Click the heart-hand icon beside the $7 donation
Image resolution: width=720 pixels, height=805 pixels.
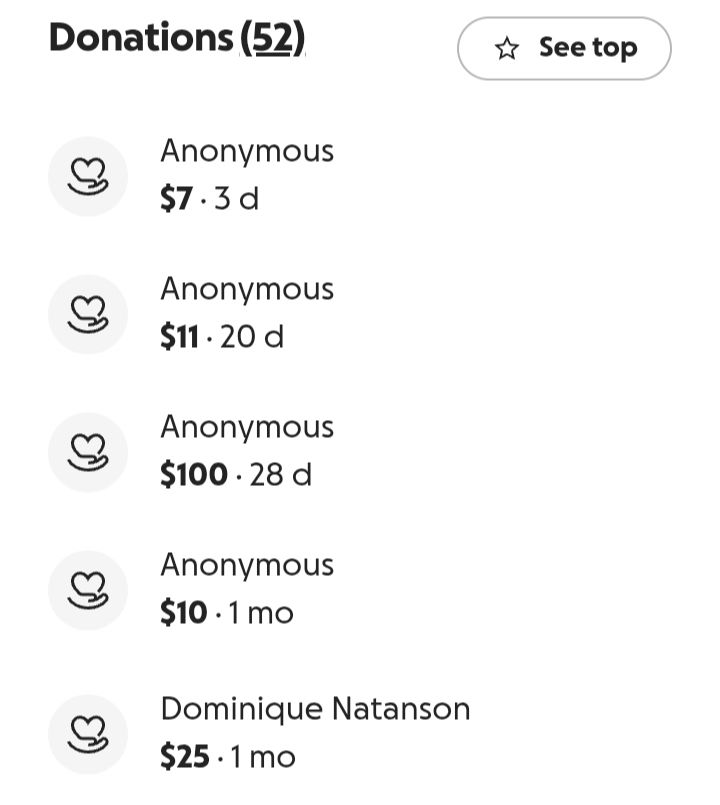point(88,176)
